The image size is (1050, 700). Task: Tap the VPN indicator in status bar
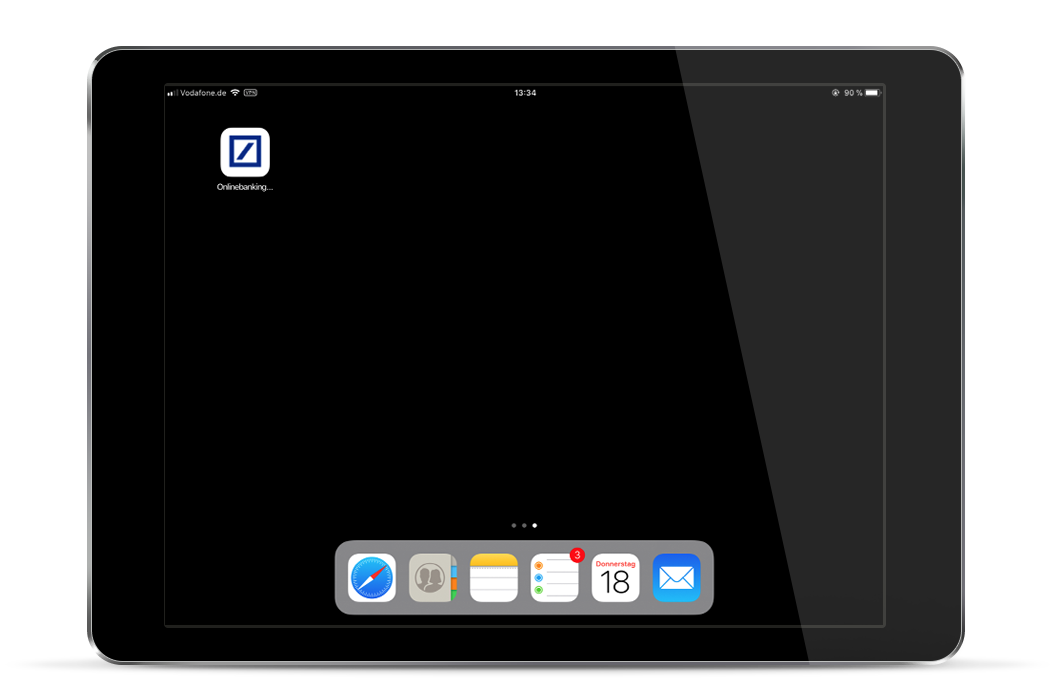point(250,92)
